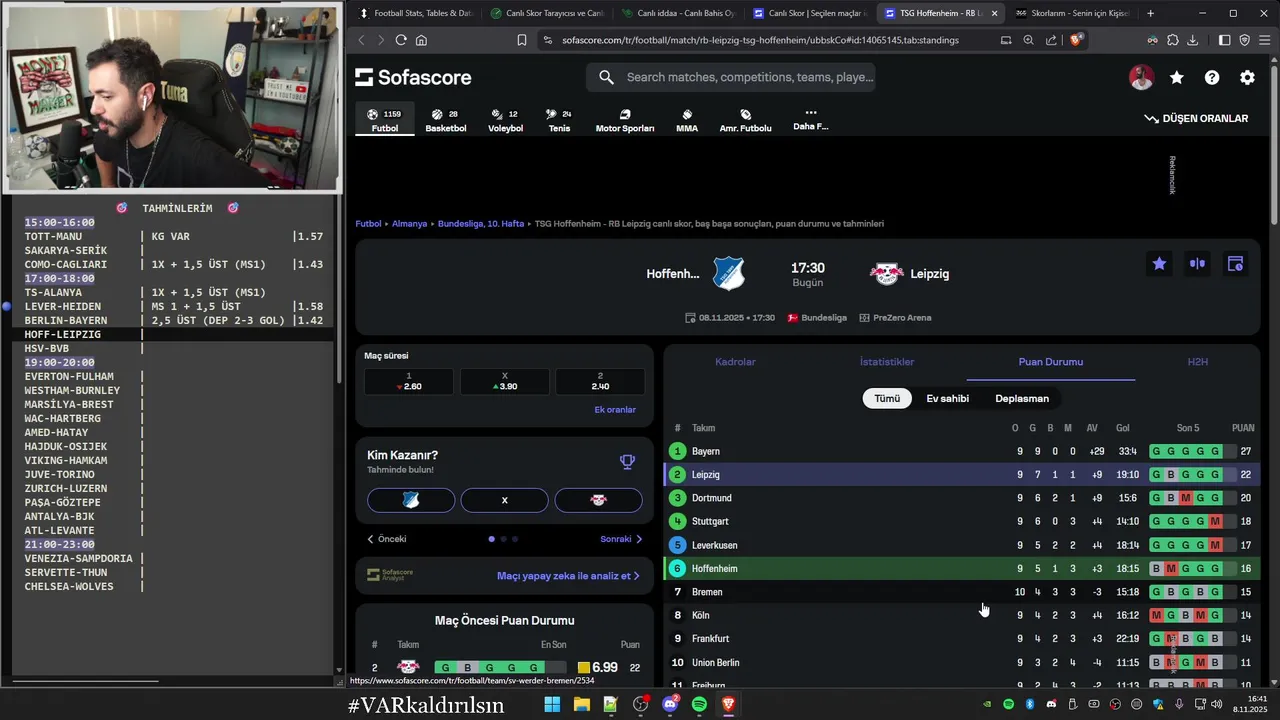This screenshot has height=720, width=1280.
Task: Open the user profile avatar
Action: pyautogui.click(x=1141, y=77)
